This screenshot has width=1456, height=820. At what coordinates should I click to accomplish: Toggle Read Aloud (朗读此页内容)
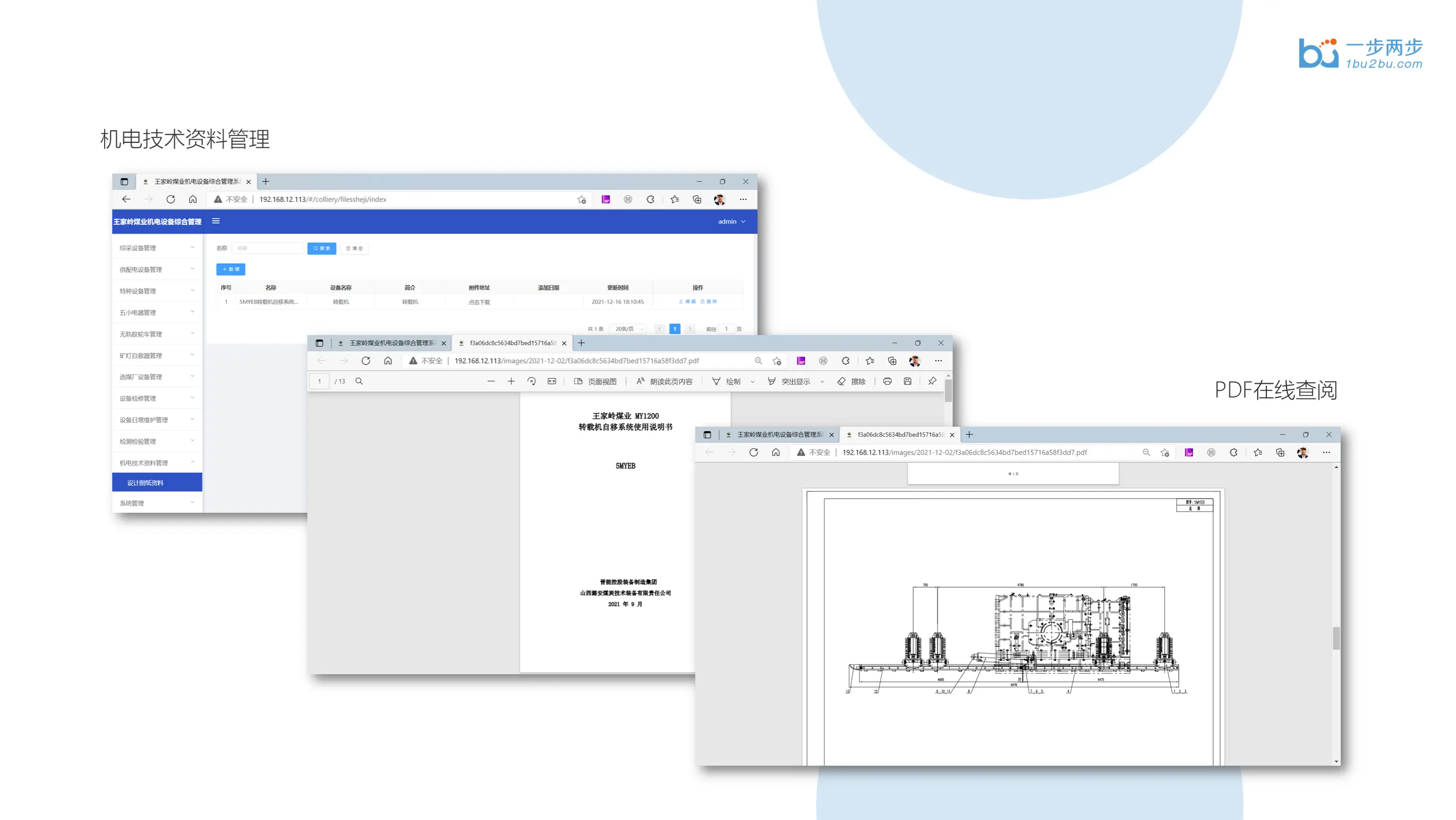(x=664, y=381)
